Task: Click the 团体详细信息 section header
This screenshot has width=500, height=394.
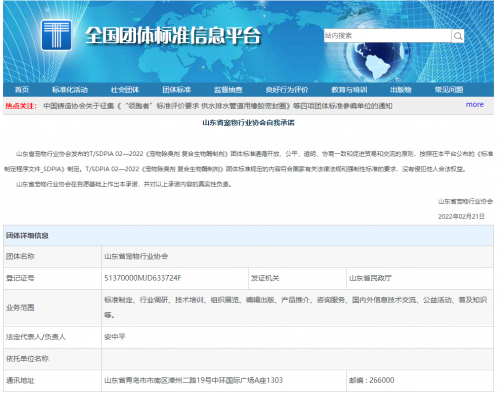Action: [248, 236]
